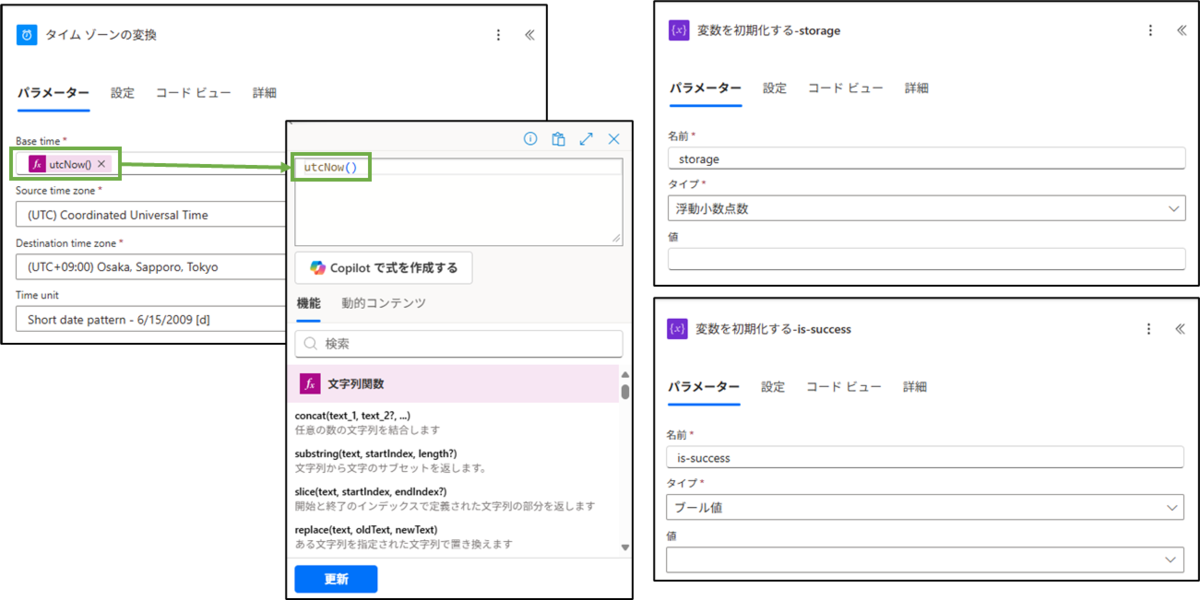Screen dimensions: 1200x600
Task: Close the expression editor popup
Action: [614, 139]
